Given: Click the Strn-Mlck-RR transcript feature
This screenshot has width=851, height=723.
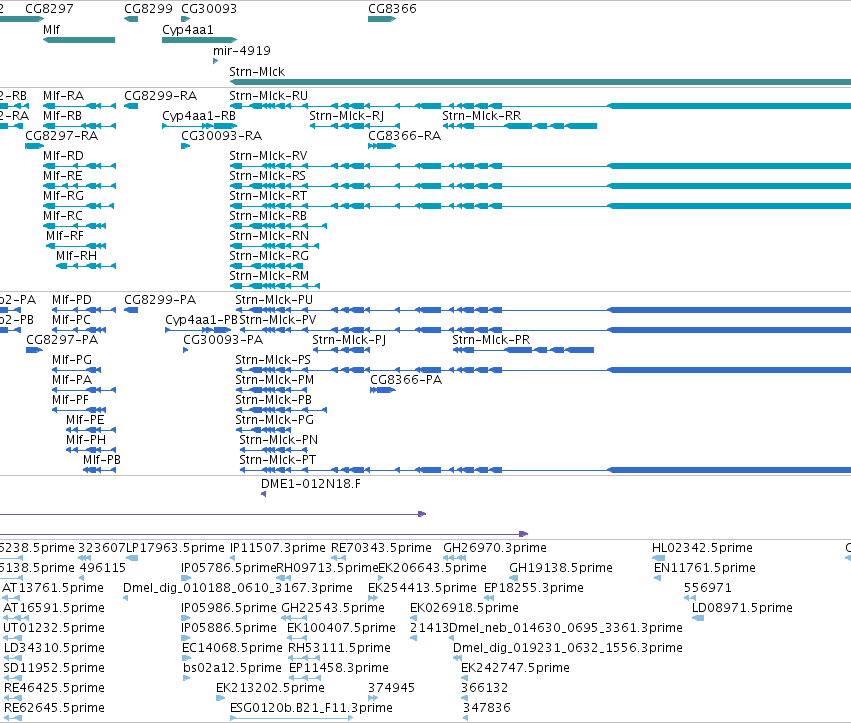Looking at the screenshot, I should (x=520, y=126).
